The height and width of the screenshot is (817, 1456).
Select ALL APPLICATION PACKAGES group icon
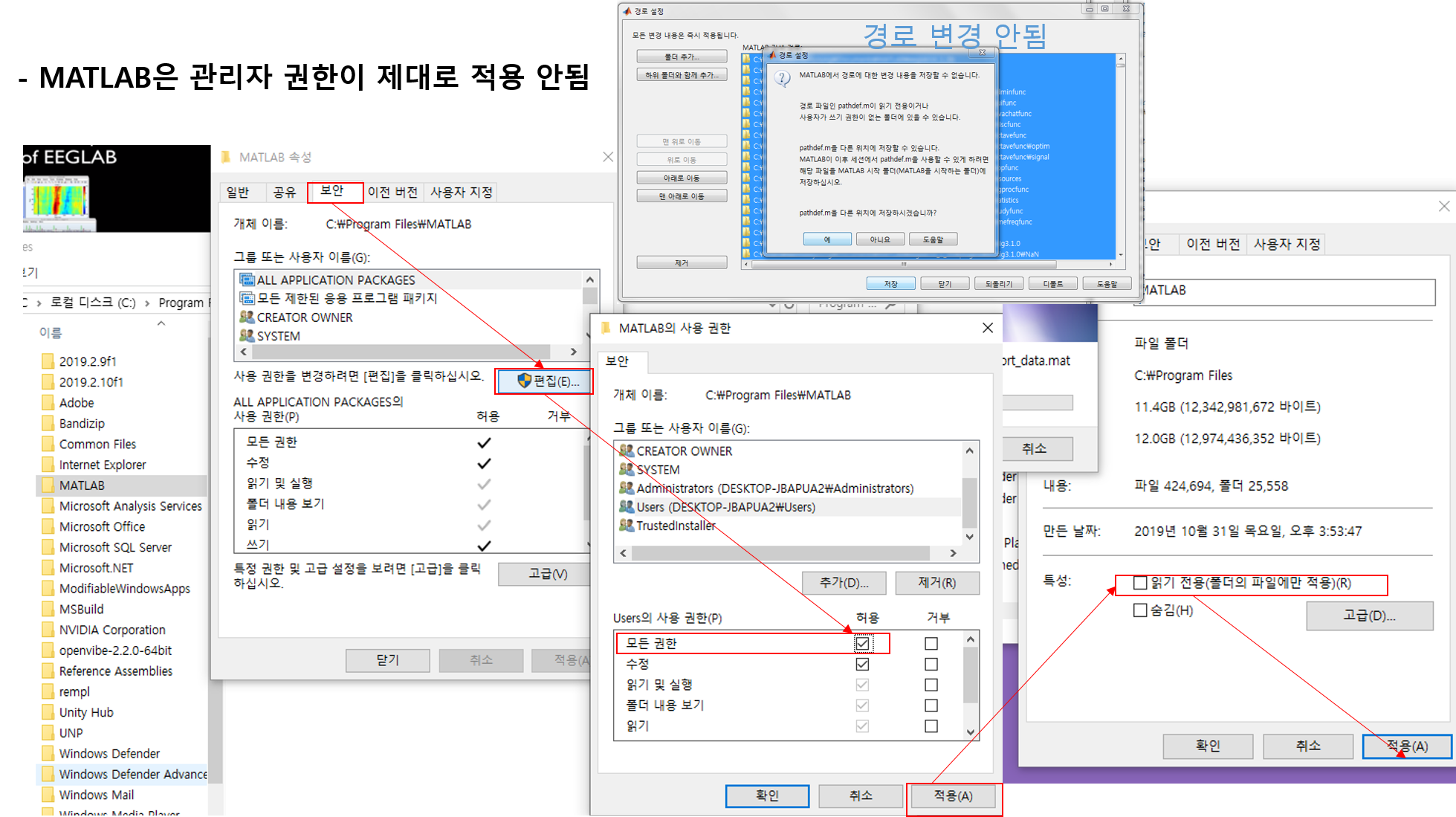point(247,280)
